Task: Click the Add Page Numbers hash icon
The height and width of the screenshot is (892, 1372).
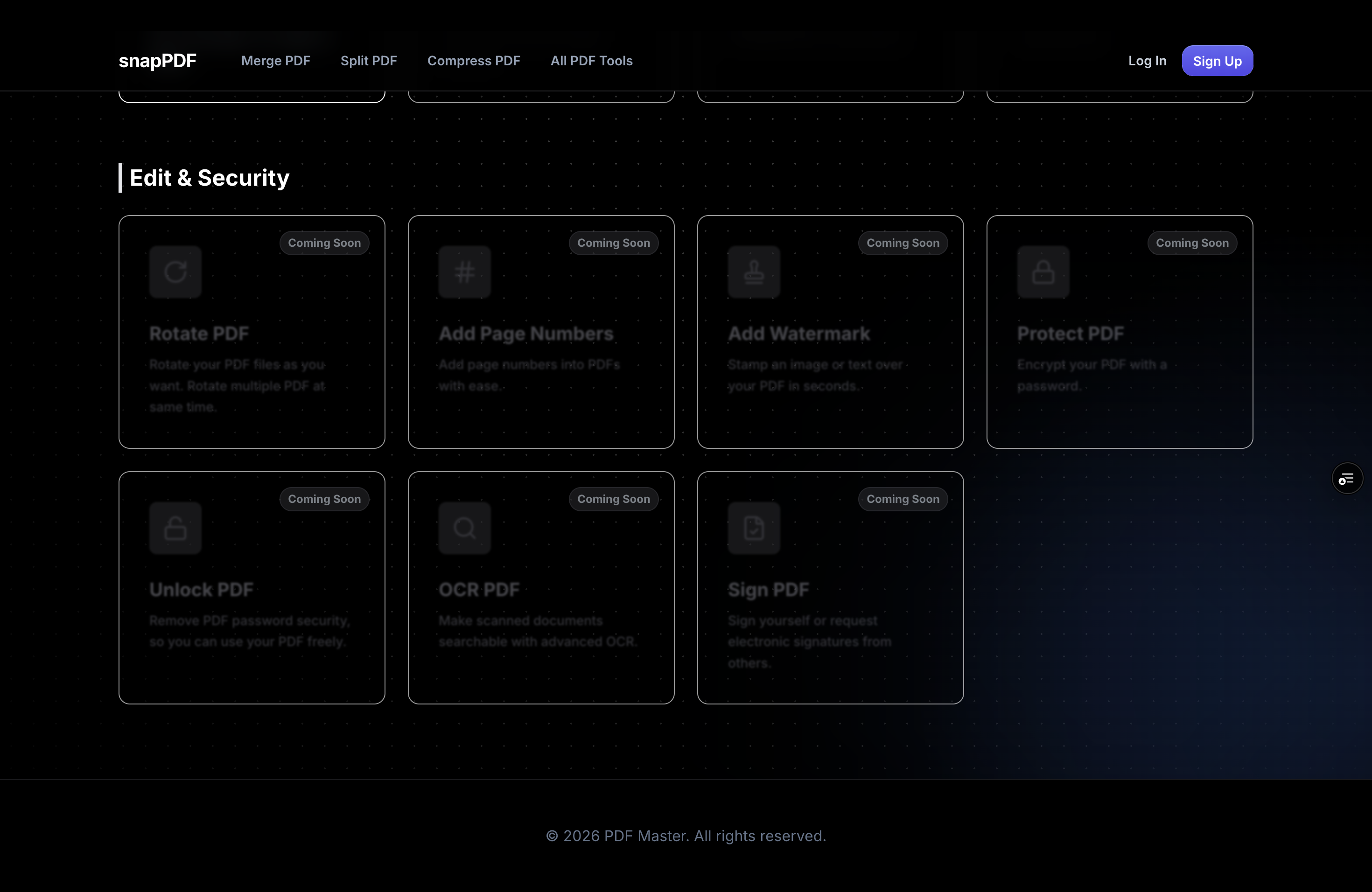Action: [x=465, y=272]
